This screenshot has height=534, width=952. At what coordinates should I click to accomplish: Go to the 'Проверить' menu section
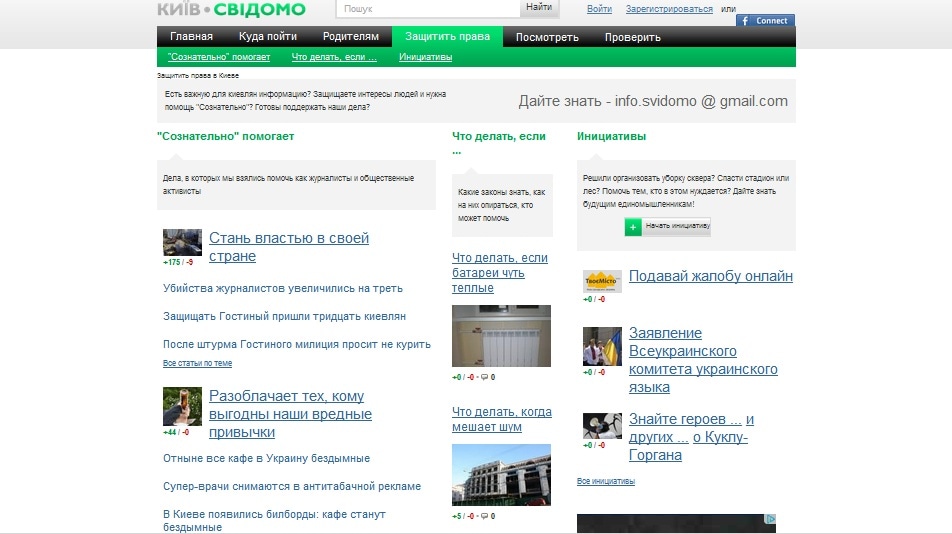click(632, 37)
